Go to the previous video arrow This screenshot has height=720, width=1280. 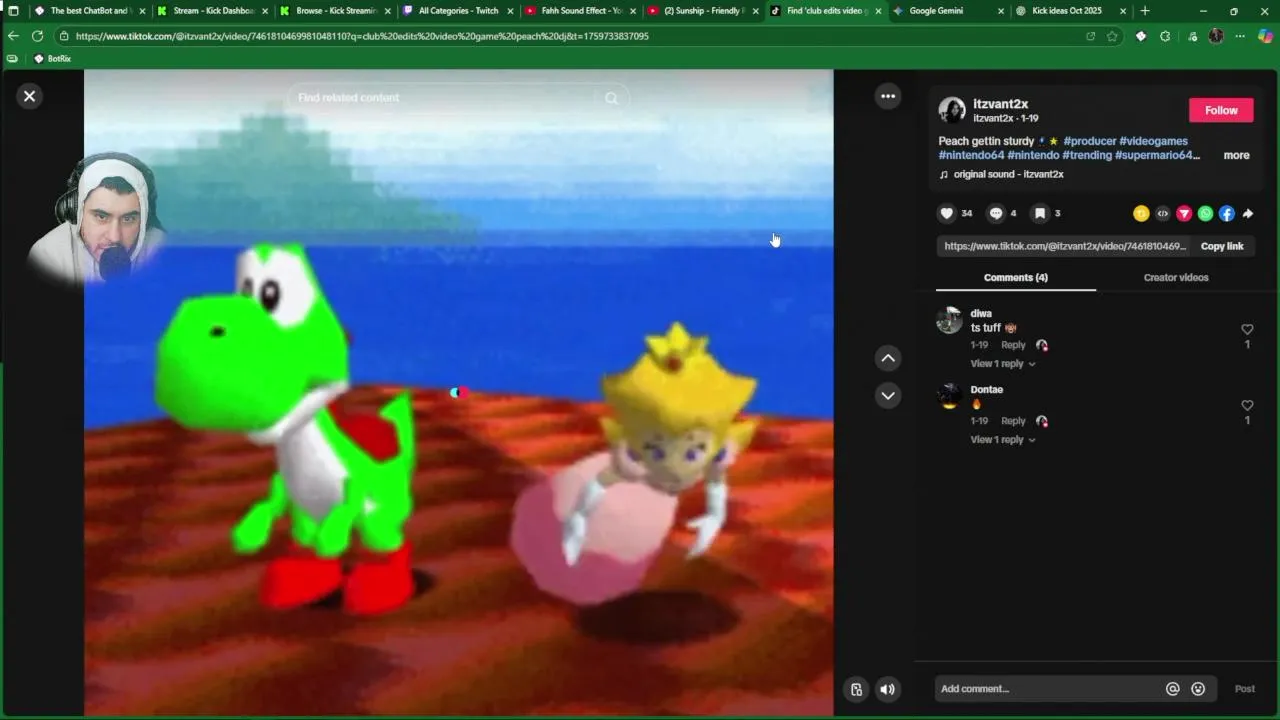[888, 358]
